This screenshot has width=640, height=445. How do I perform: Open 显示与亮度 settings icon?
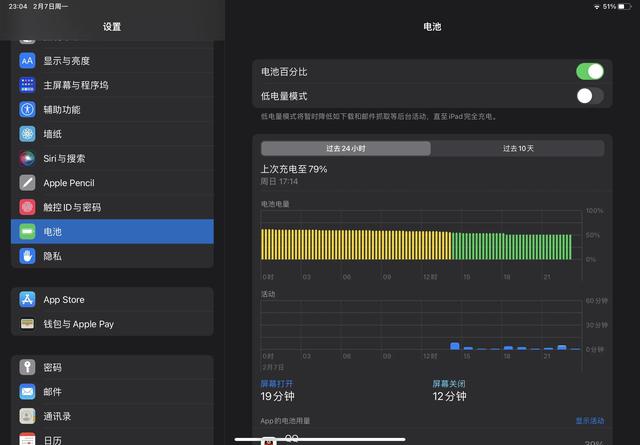(27, 61)
